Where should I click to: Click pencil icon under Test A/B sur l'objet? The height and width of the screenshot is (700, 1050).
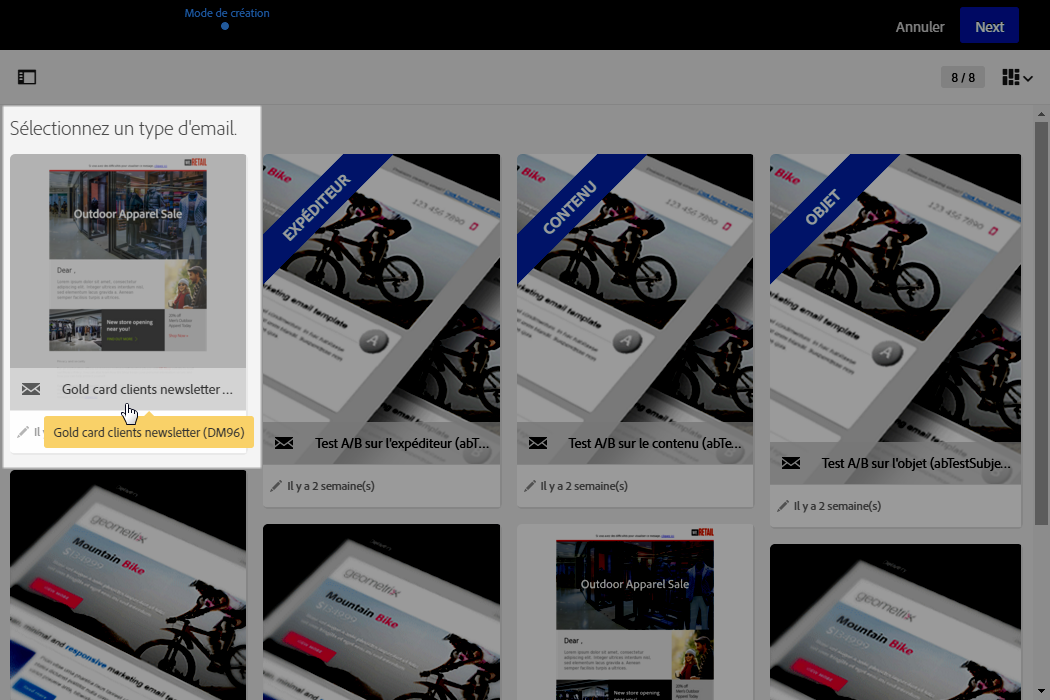[x=783, y=506]
